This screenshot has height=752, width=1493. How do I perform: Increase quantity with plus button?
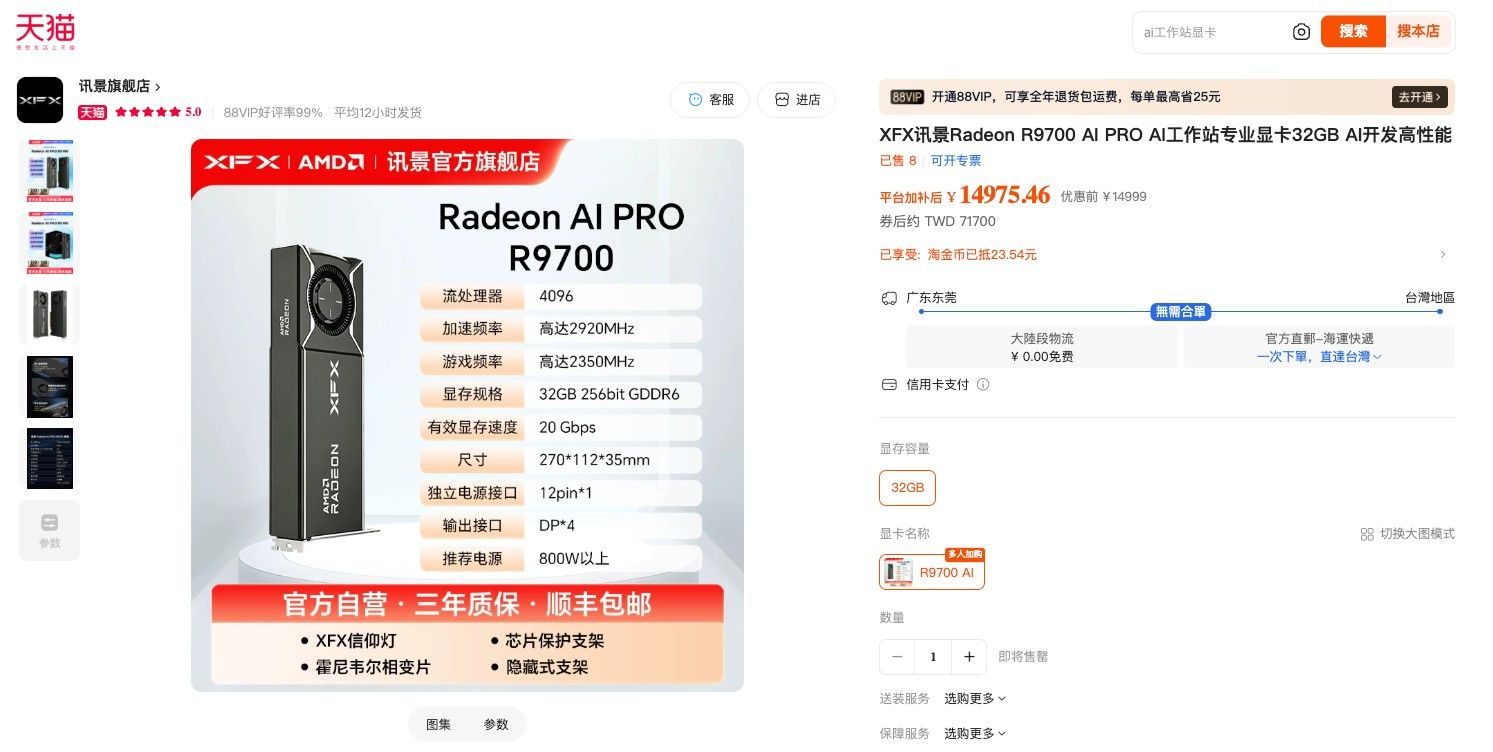pos(969,657)
